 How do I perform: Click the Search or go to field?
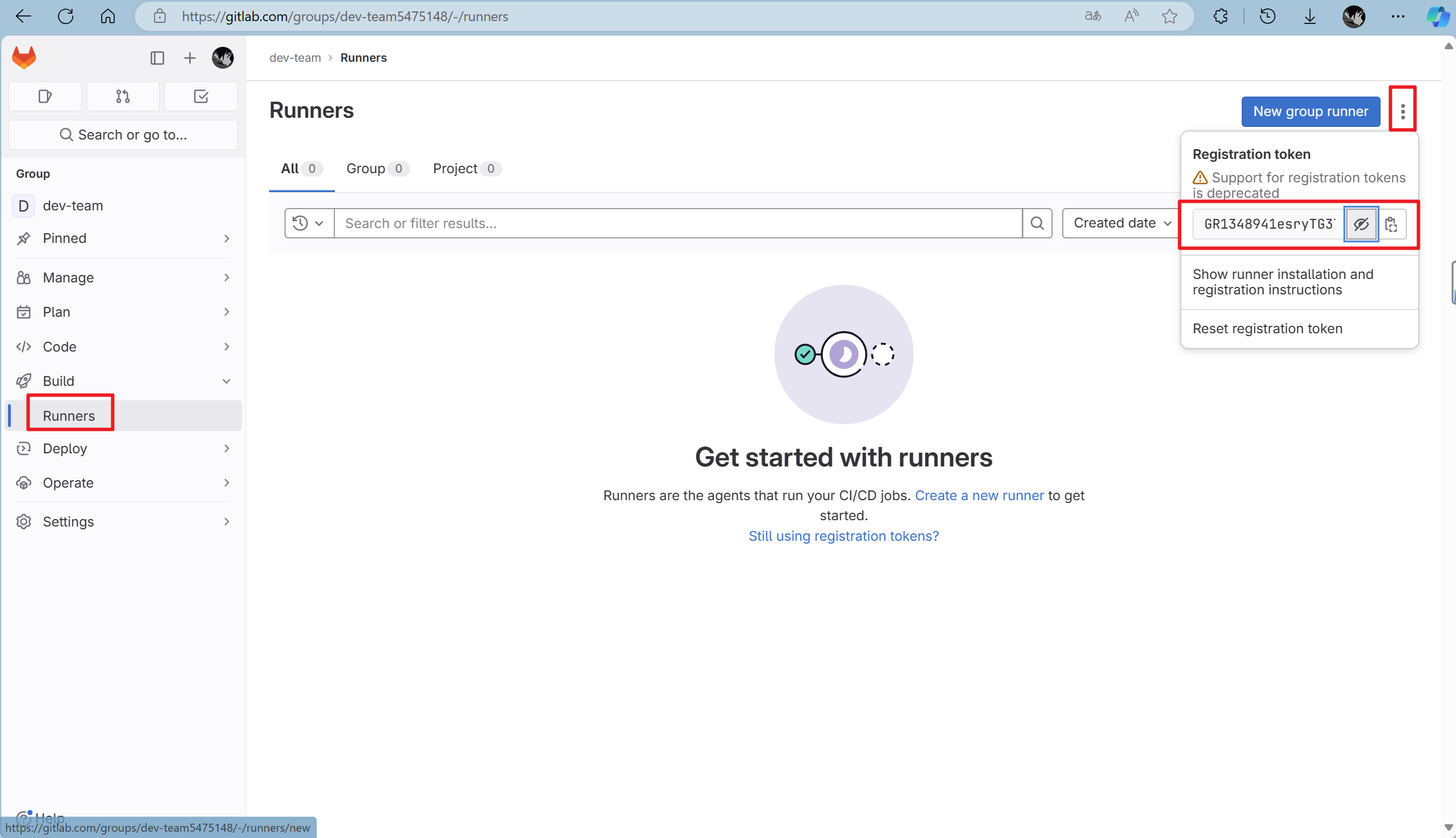pos(122,134)
